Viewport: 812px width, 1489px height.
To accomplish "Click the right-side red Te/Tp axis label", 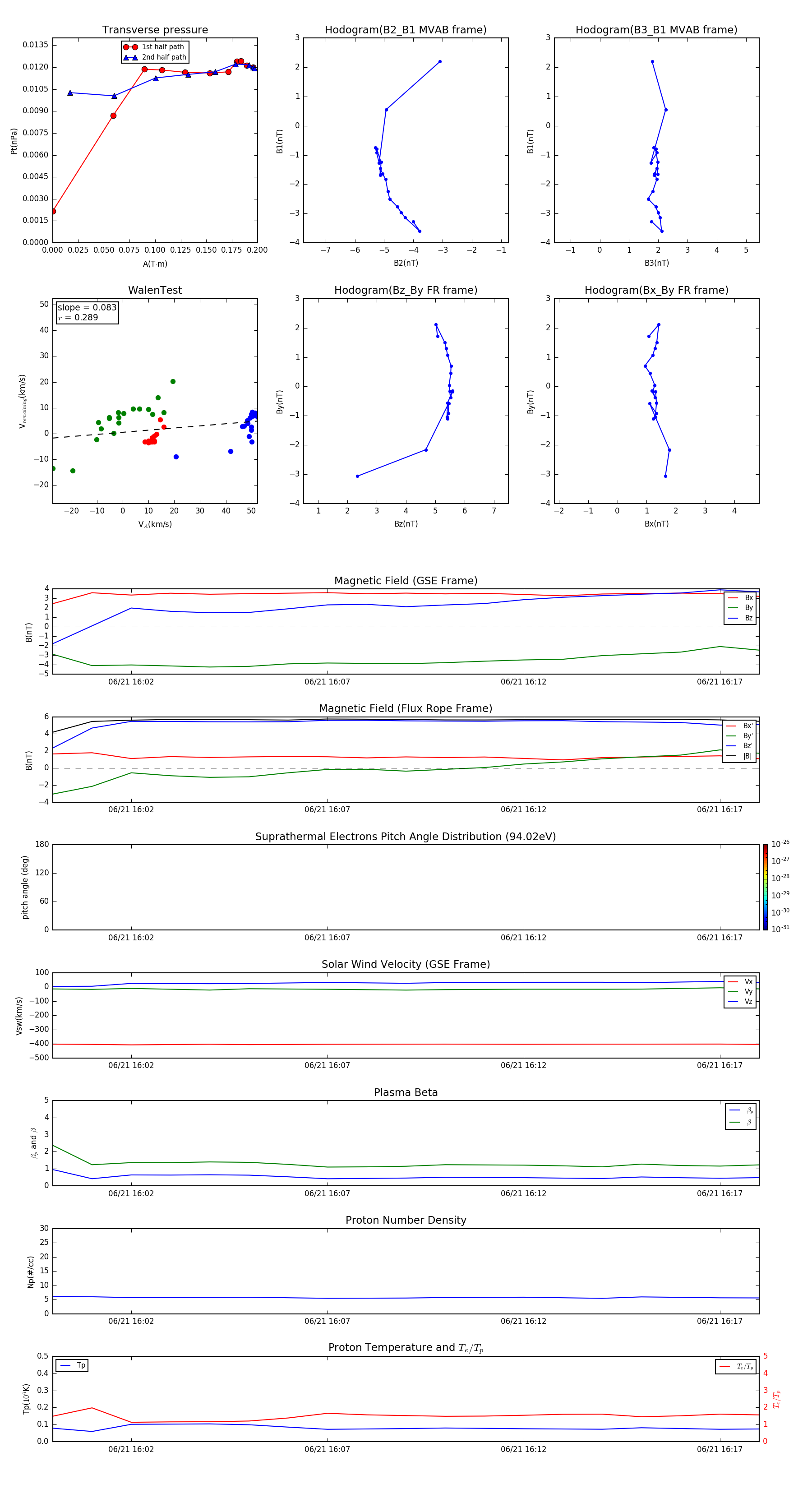I will pos(777,1399).
